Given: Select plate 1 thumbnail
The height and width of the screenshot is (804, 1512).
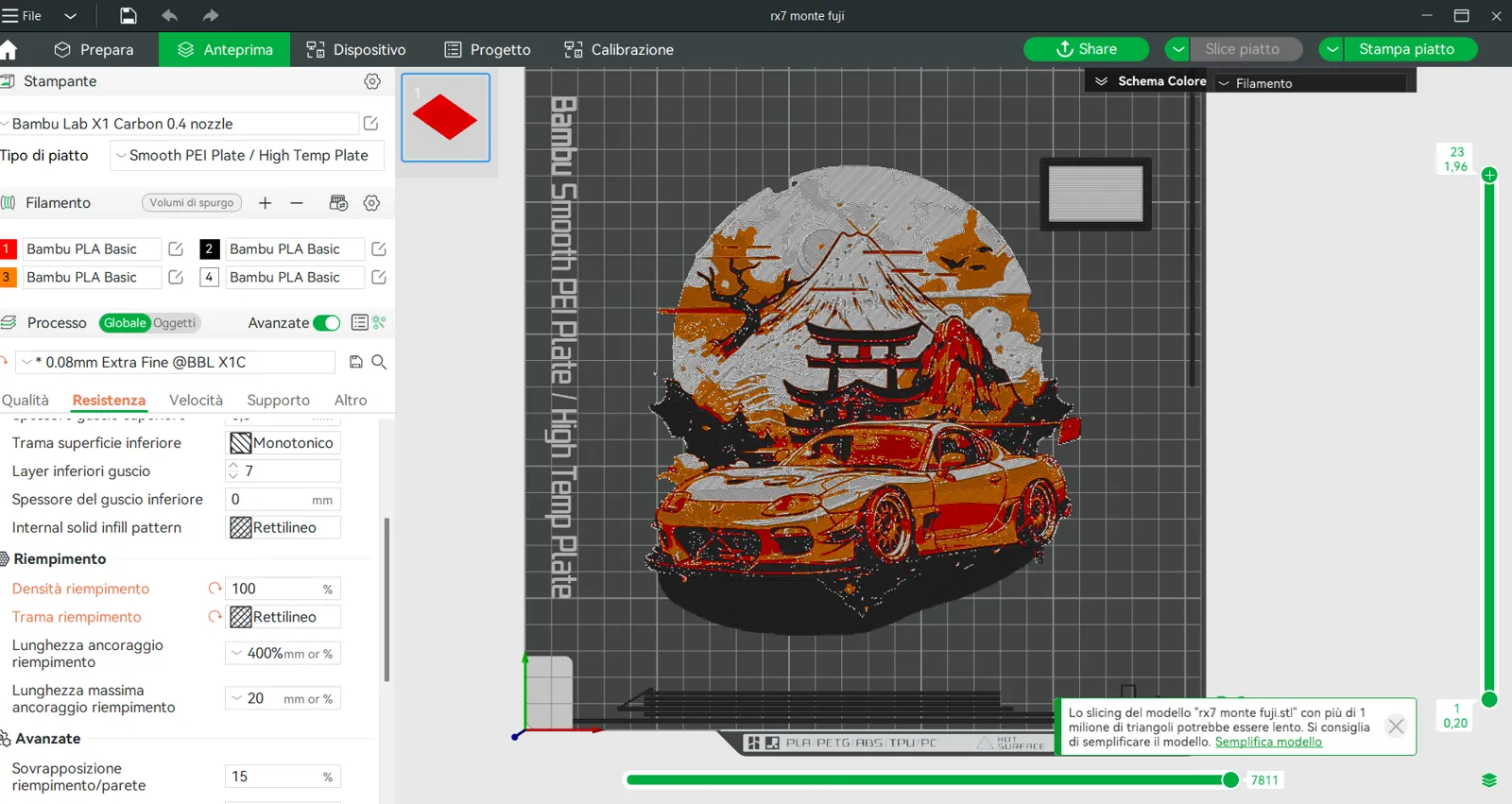Looking at the screenshot, I should tap(446, 118).
